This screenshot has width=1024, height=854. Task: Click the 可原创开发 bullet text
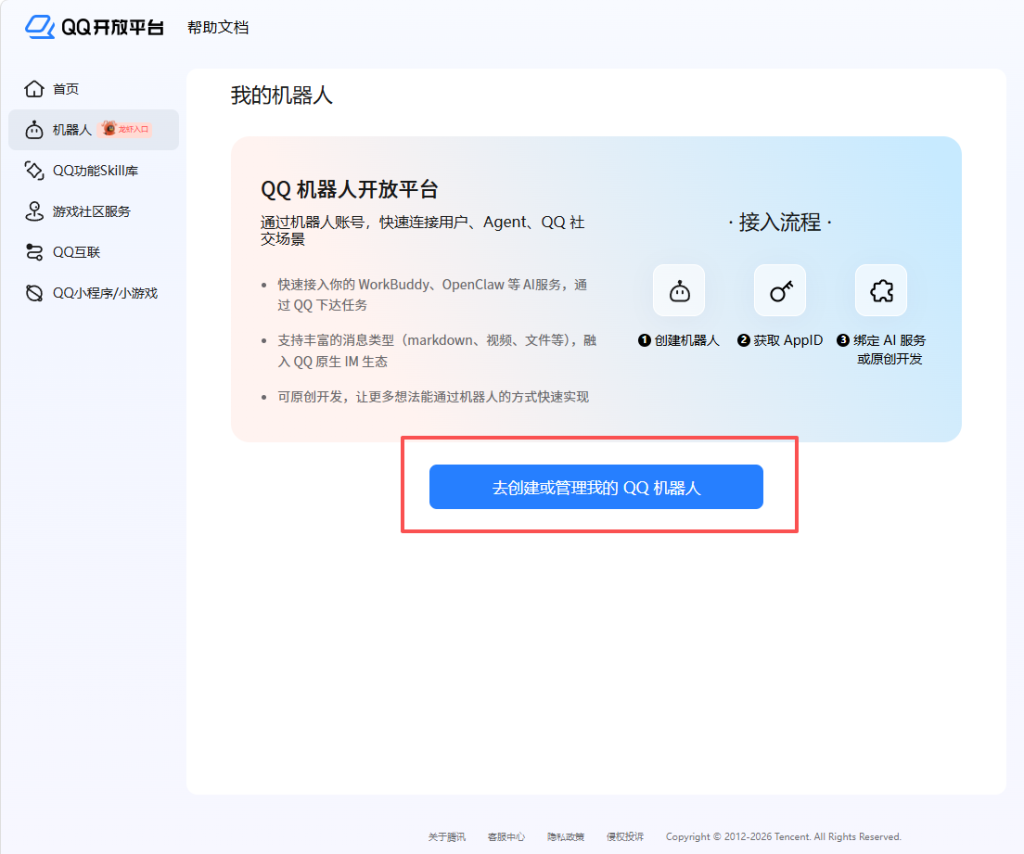[x=433, y=397]
